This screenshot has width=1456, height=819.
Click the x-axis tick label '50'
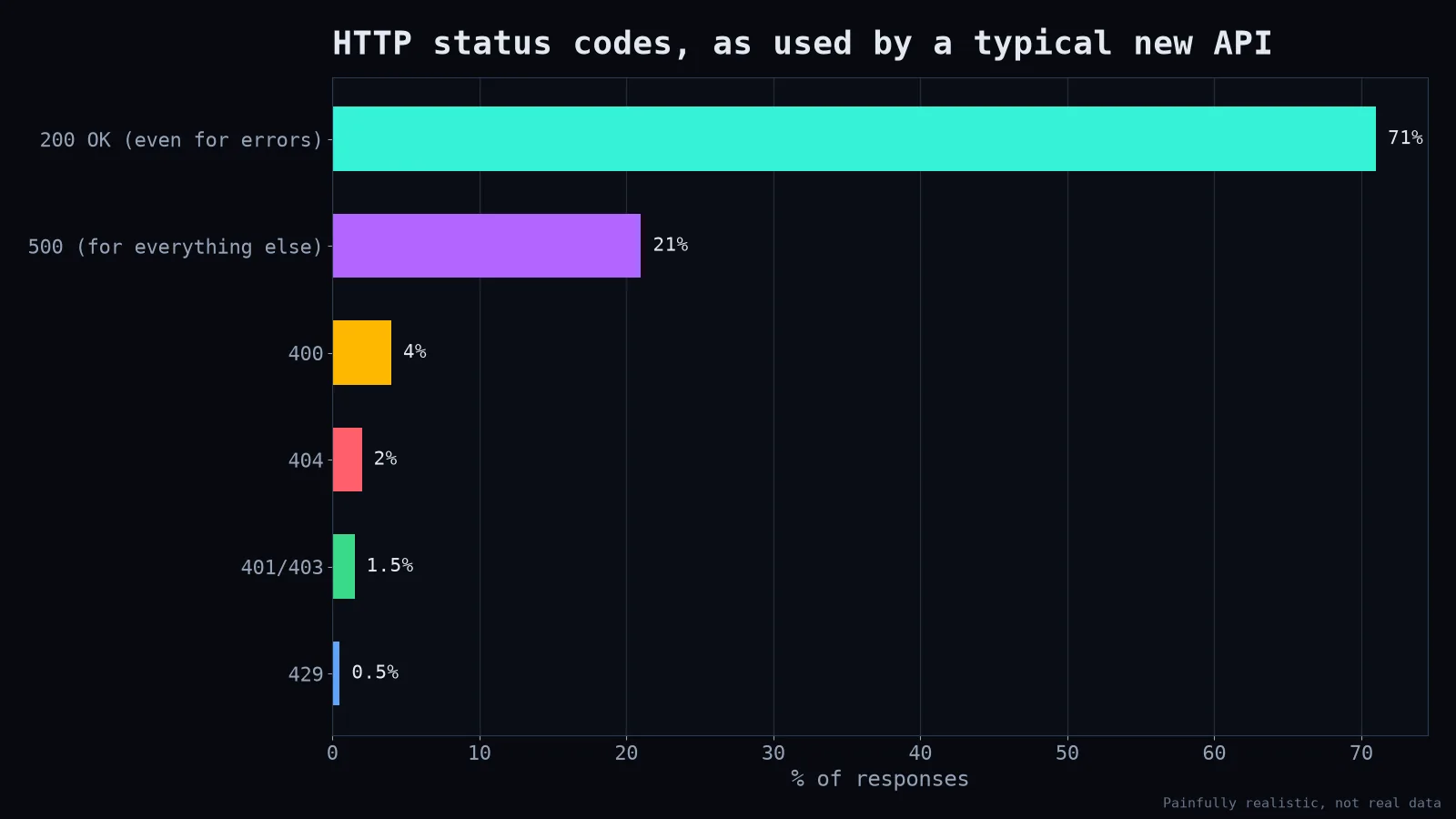[1067, 753]
